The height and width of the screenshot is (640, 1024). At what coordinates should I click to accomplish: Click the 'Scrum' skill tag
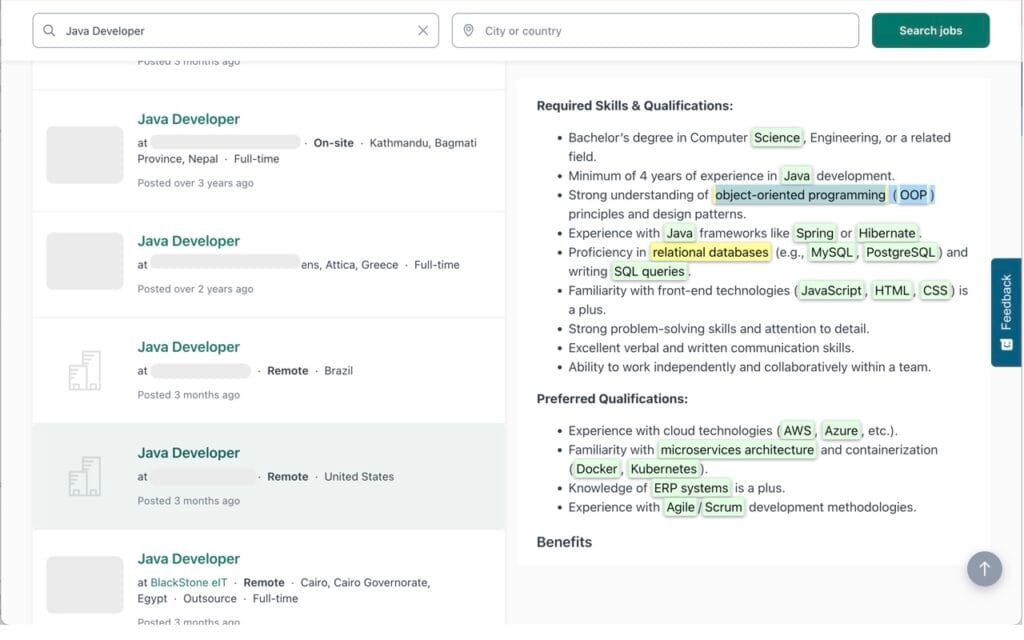pyautogui.click(x=723, y=507)
